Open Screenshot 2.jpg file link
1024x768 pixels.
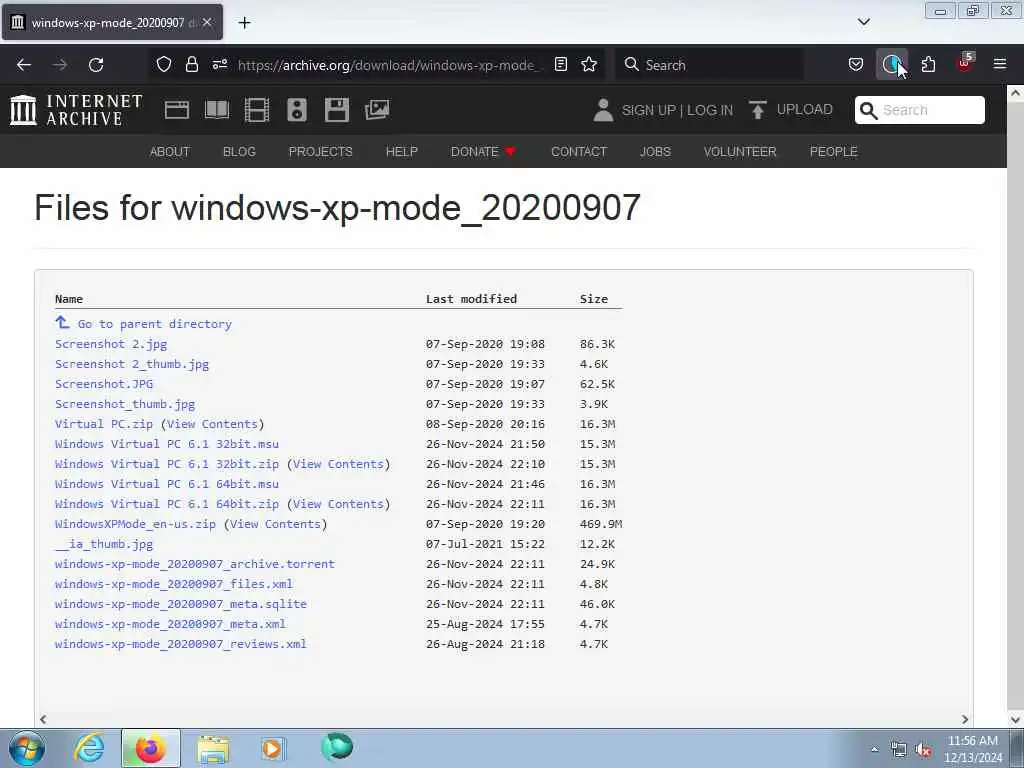coord(111,344)
